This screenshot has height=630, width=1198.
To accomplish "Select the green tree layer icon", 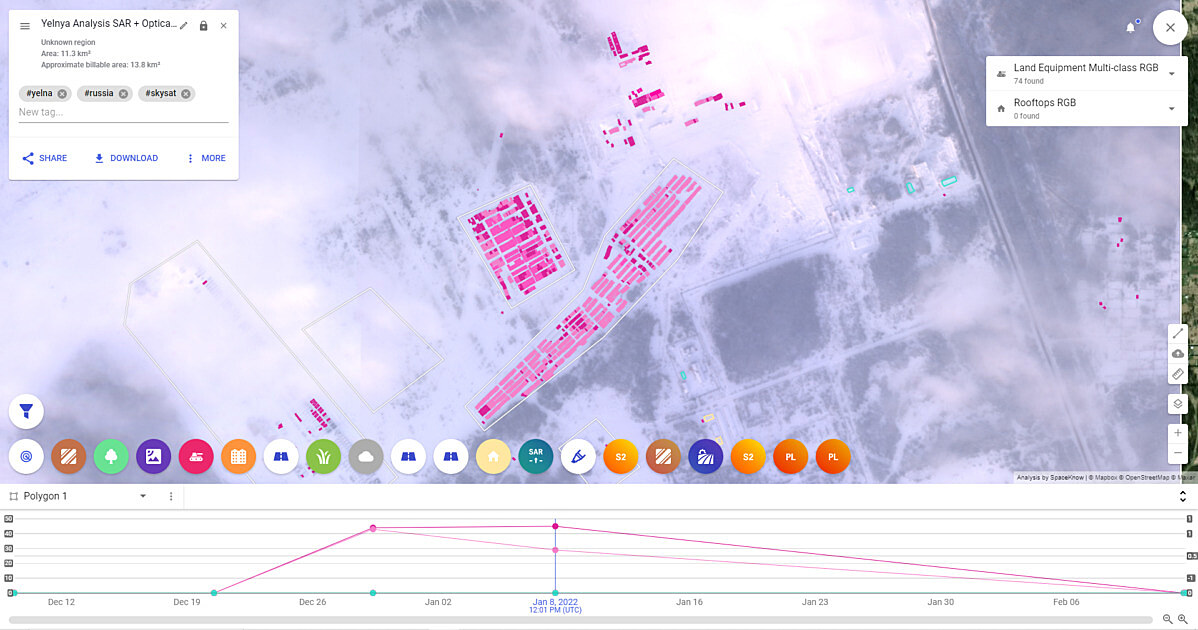I will click(x=111, y=456).
